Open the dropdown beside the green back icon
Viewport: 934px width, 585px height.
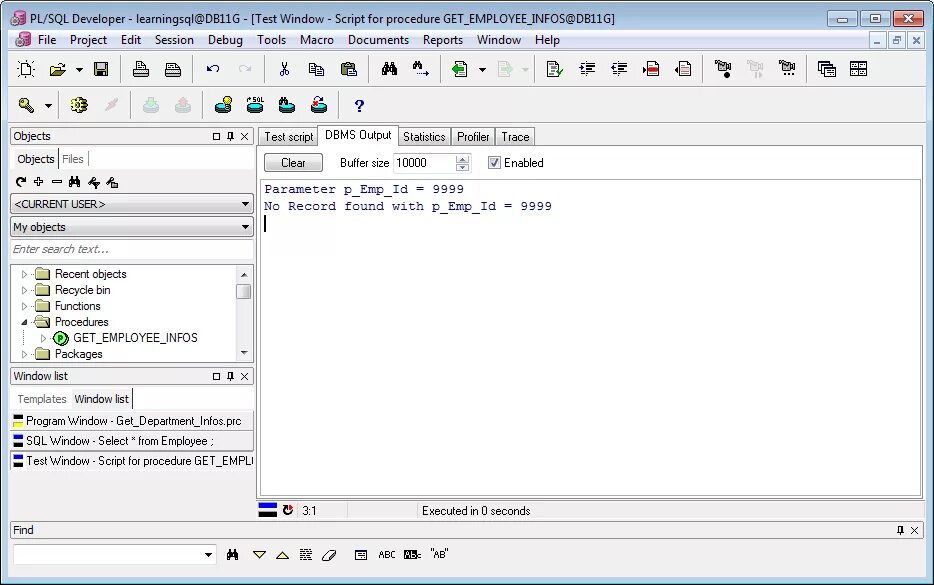coord(482,70)
